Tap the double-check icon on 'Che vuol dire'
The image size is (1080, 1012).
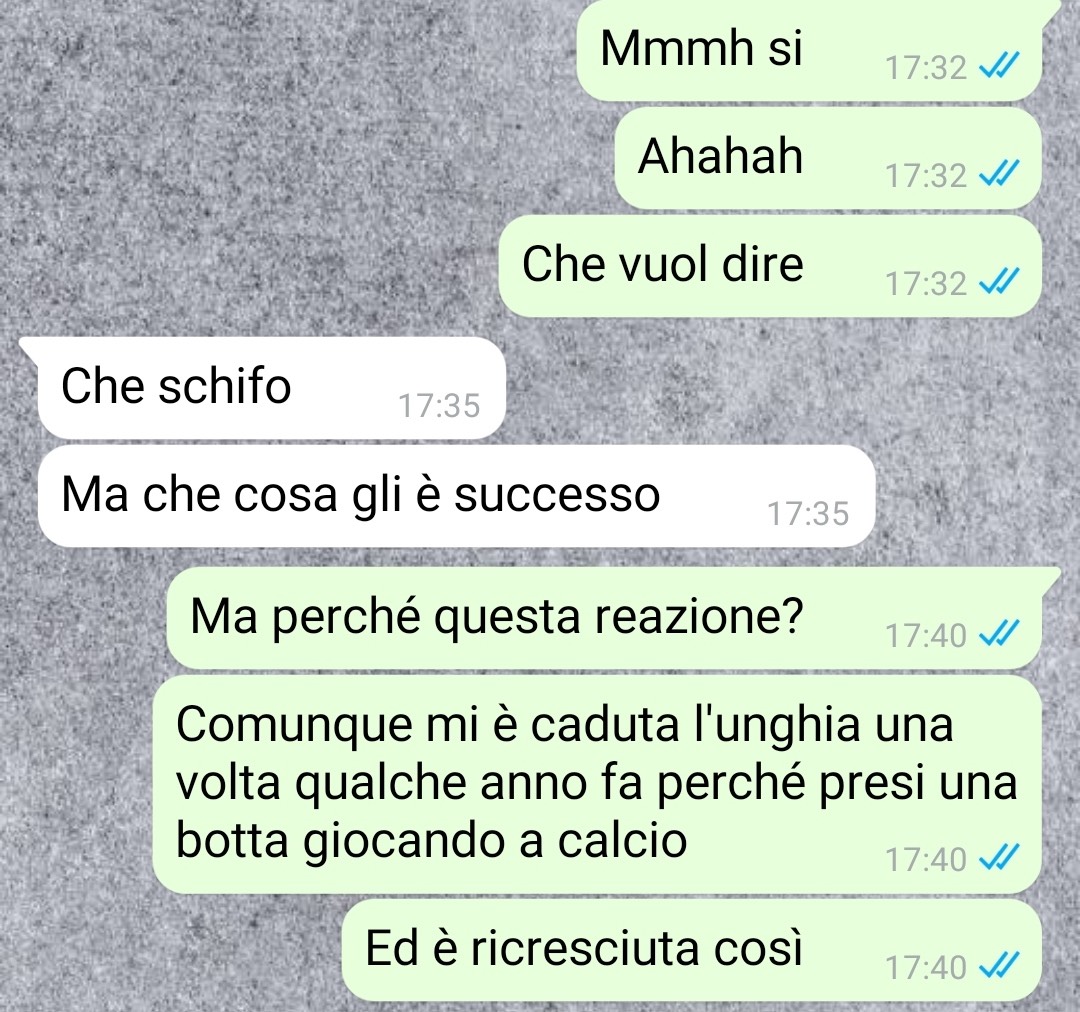pos(999,282)
